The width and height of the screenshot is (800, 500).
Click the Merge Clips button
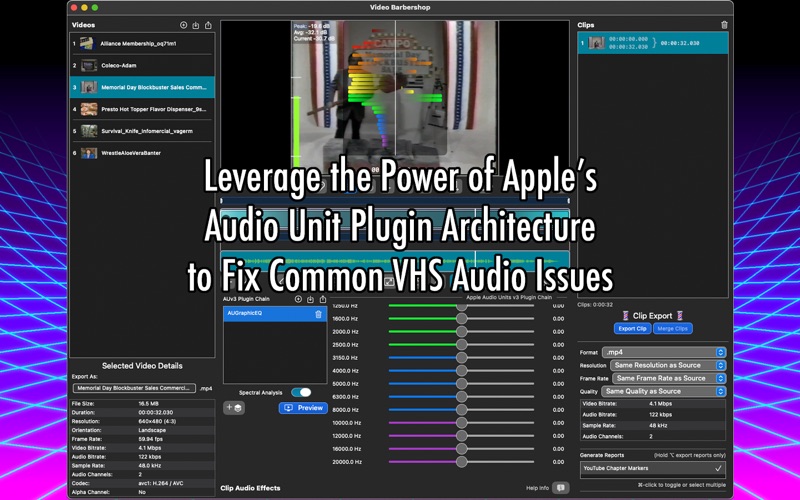coord(672,329)
